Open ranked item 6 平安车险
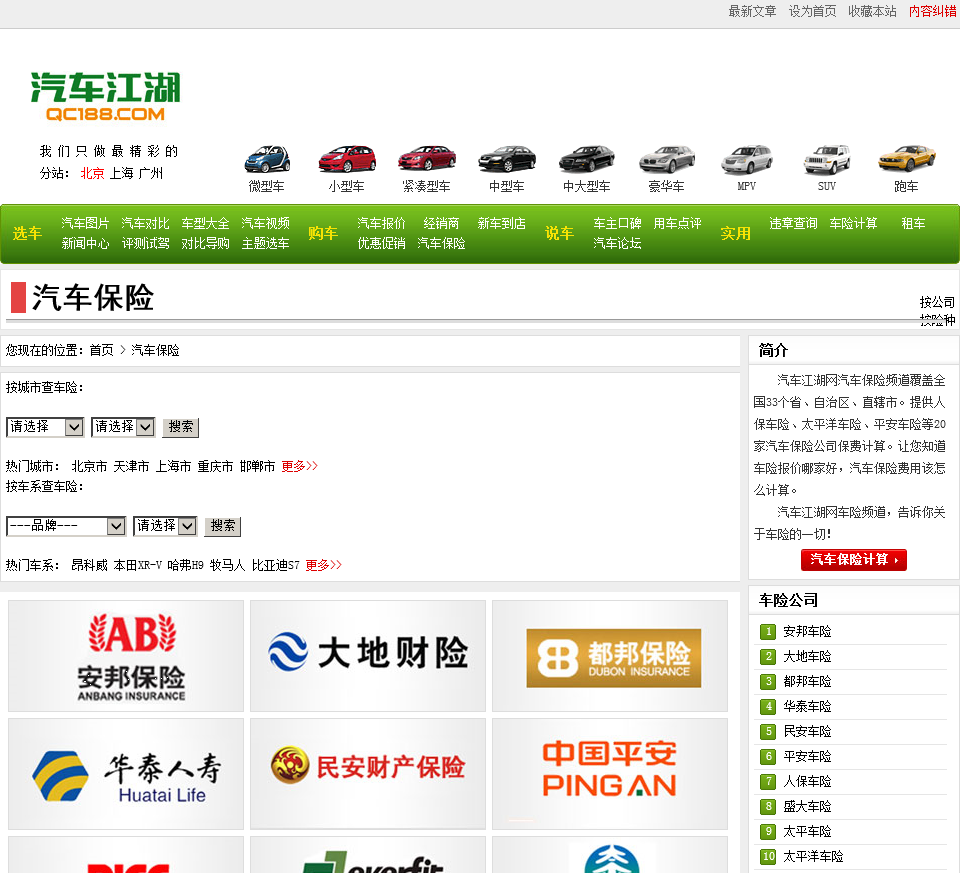Screen dimensions: 960x873 click(808, 756)
